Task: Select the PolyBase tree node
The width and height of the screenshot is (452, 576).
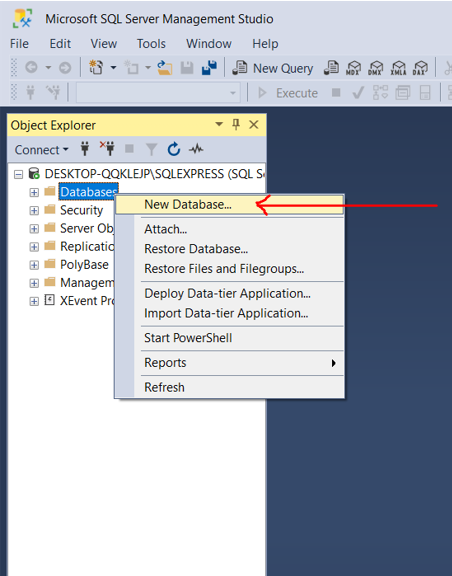Action: click(x=84, y=264)
